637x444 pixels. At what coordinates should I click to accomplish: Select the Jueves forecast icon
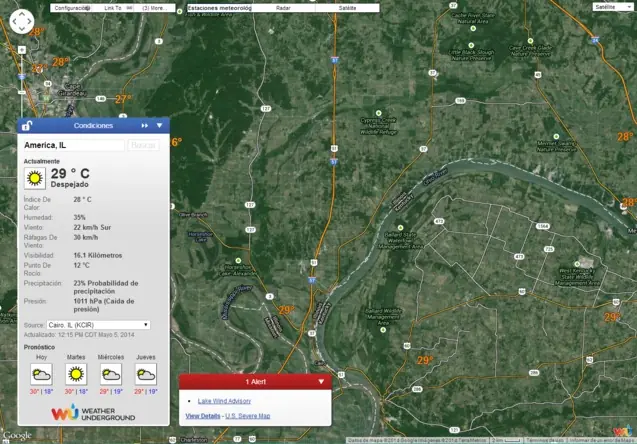click(146, 374)
